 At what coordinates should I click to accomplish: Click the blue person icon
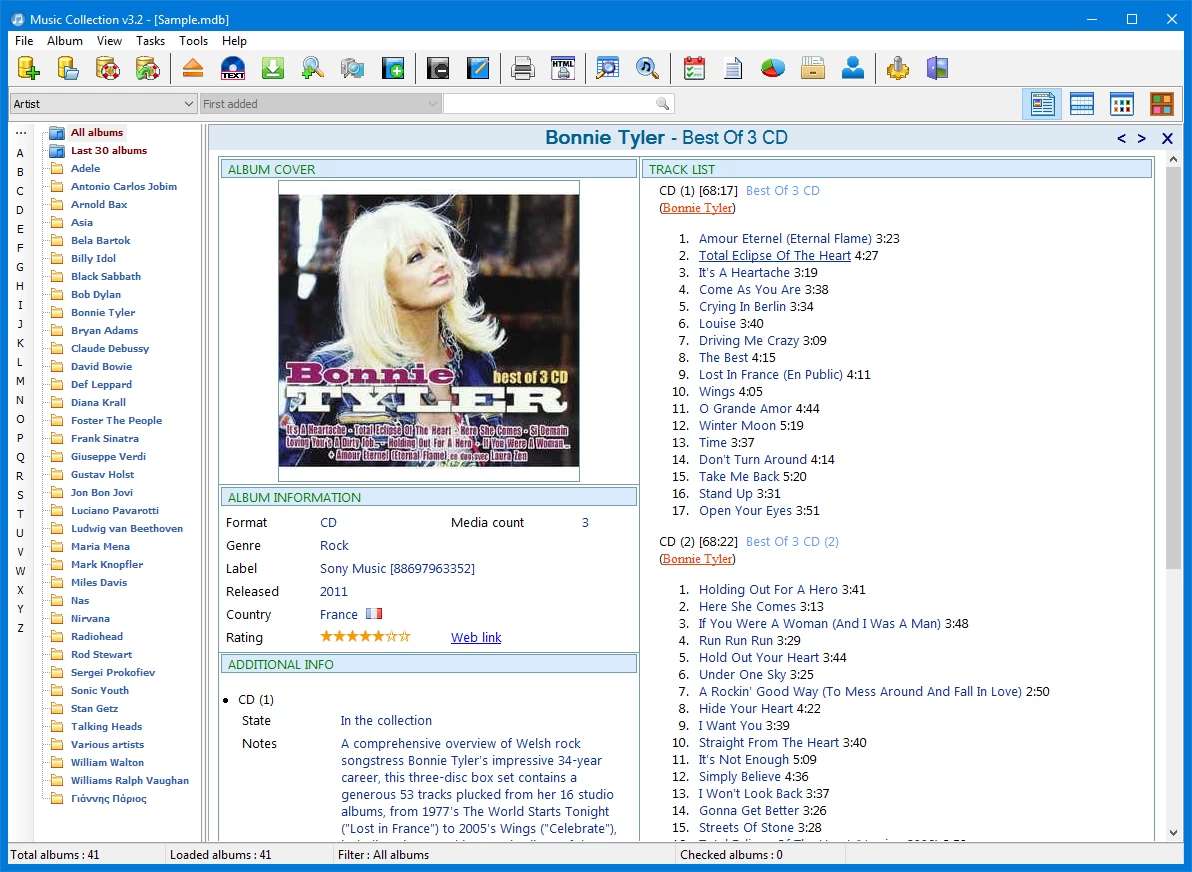pos(853,68)
